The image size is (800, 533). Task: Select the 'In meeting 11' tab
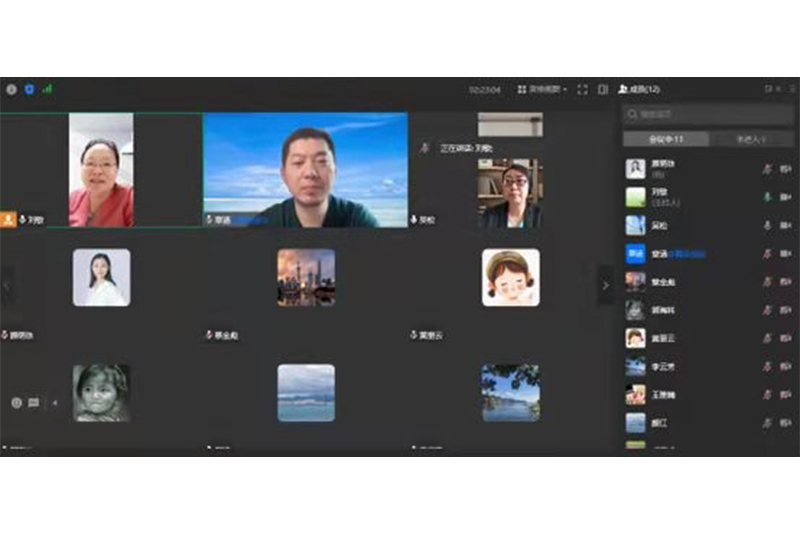pos(666,139)
